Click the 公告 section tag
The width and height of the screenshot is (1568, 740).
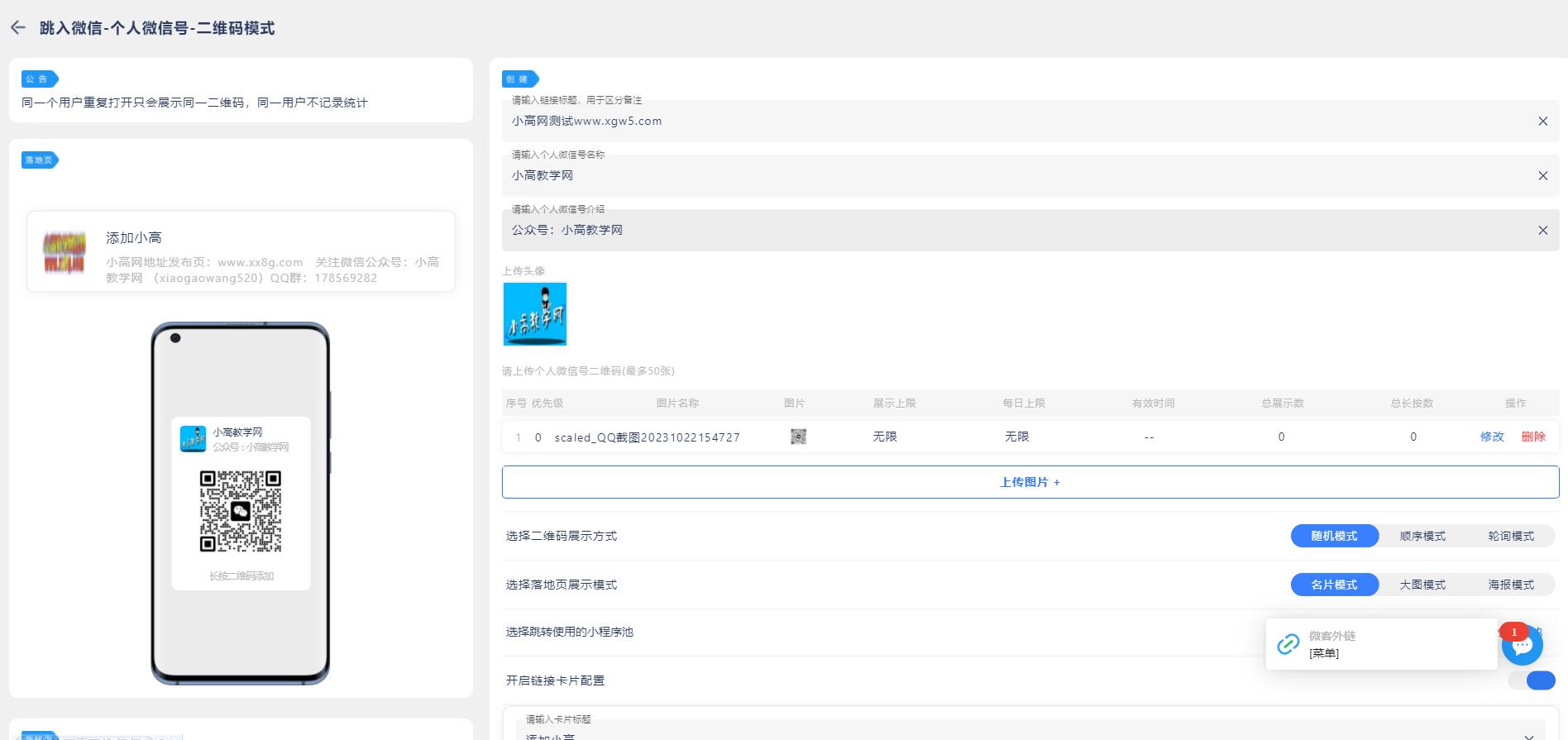pyautogui.click(x=40, y=79)
